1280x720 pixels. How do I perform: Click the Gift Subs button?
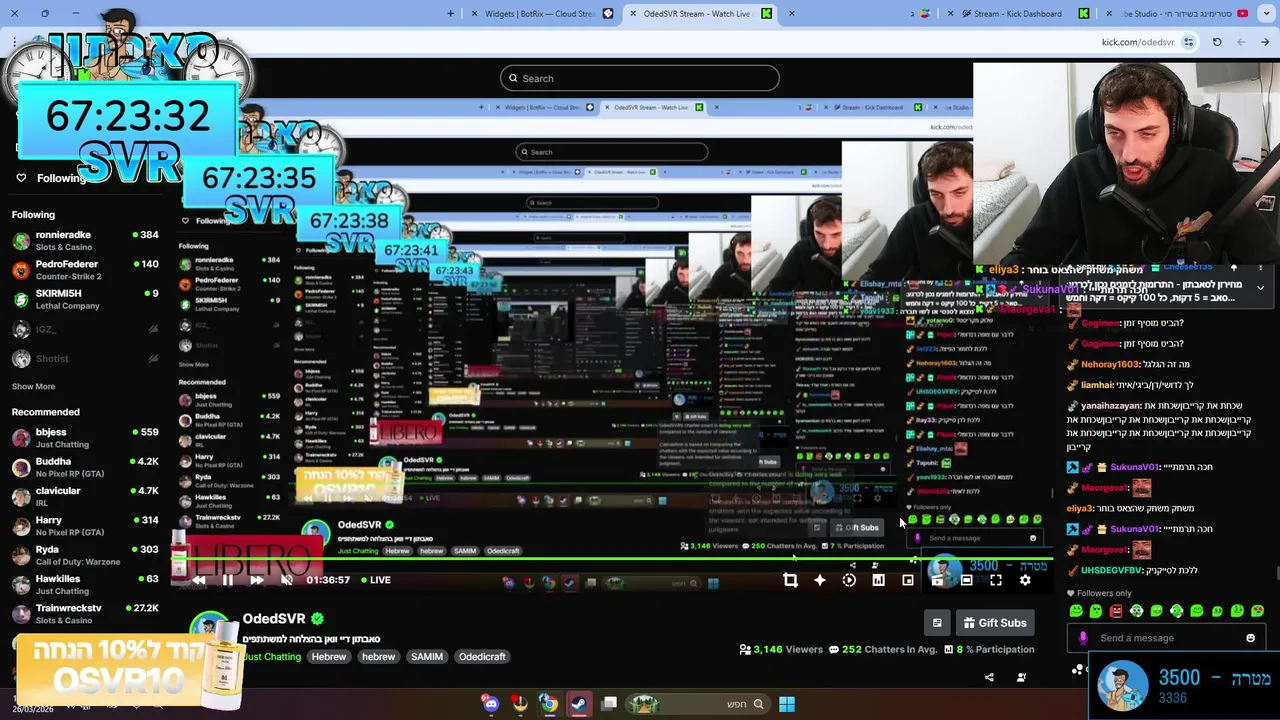click(x=995, y=623)
